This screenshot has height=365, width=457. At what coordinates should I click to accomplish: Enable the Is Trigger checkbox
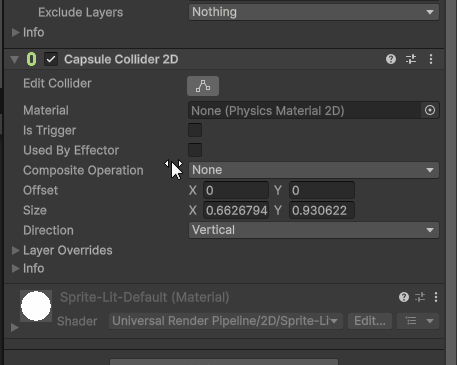(x=195, y=130)
